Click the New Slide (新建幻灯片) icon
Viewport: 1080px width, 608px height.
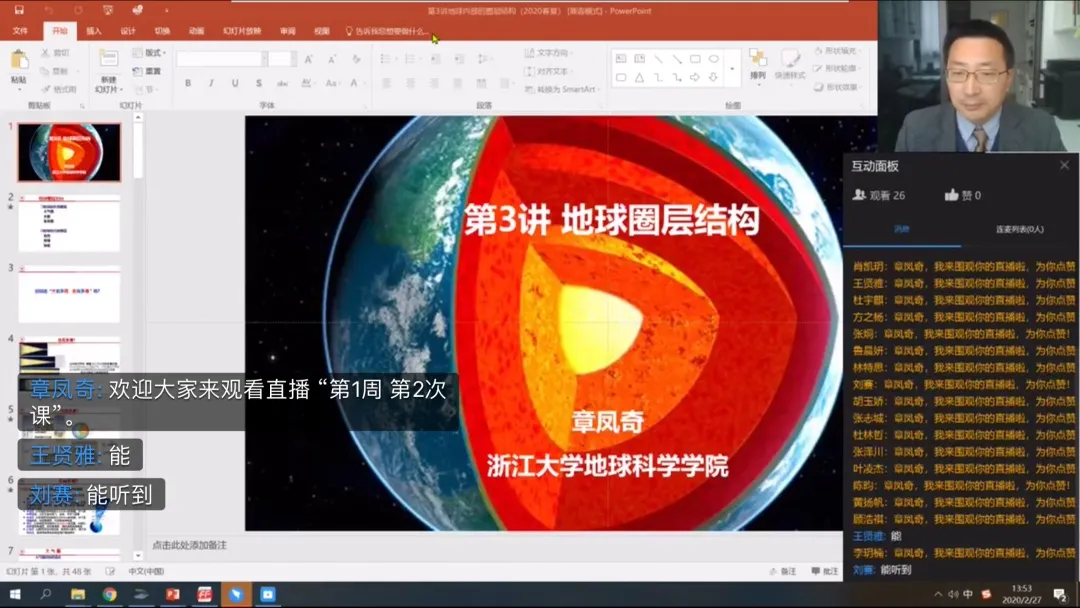click(107, 64)
